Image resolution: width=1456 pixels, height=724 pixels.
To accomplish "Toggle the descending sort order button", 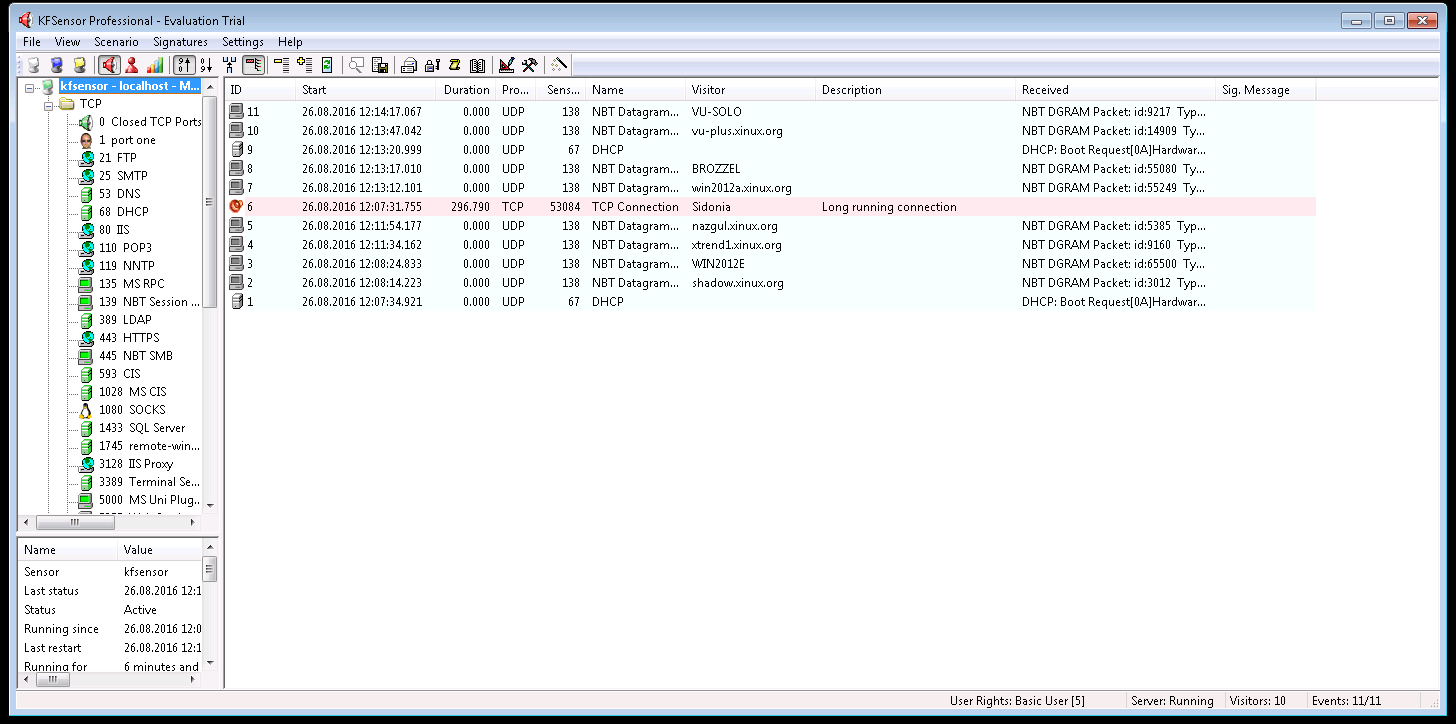I will click(206, 65).
